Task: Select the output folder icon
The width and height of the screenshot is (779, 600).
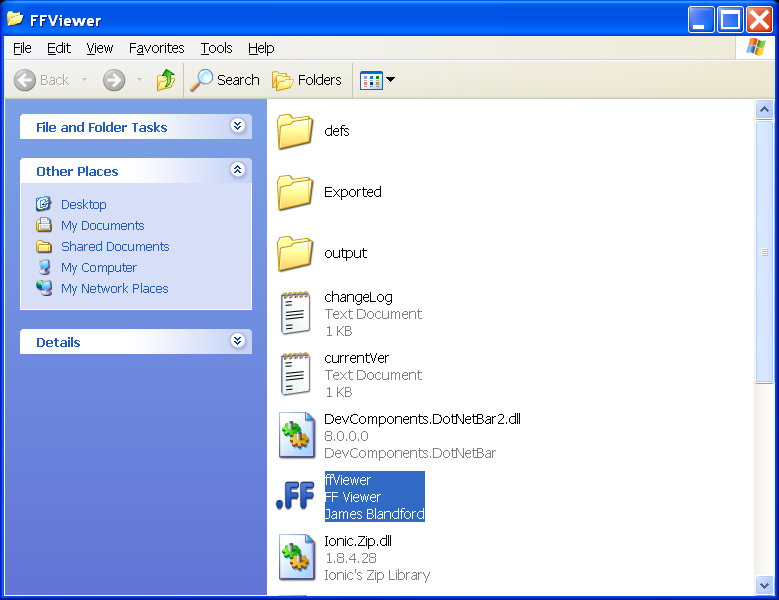Action: 295,254
